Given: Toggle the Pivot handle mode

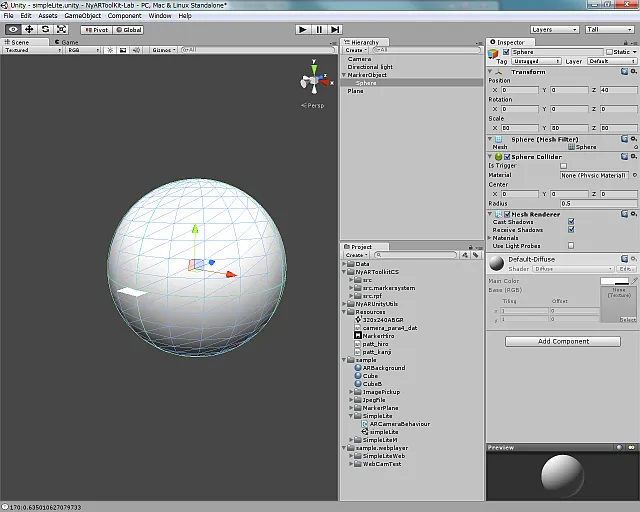Looking at the screenshot, I should tap(97, 30).
